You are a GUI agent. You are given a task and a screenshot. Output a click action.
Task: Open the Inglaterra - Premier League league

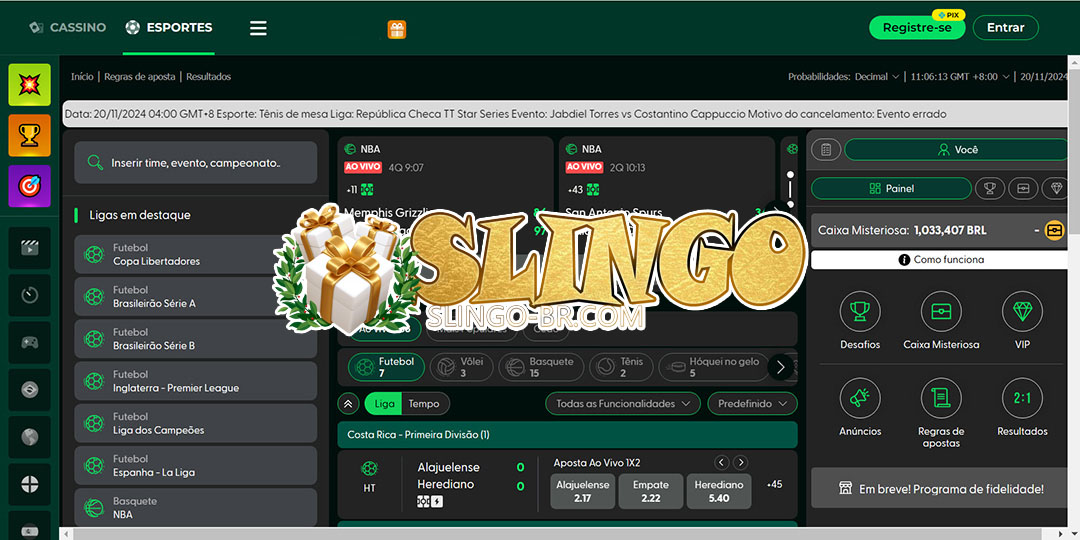196,381
